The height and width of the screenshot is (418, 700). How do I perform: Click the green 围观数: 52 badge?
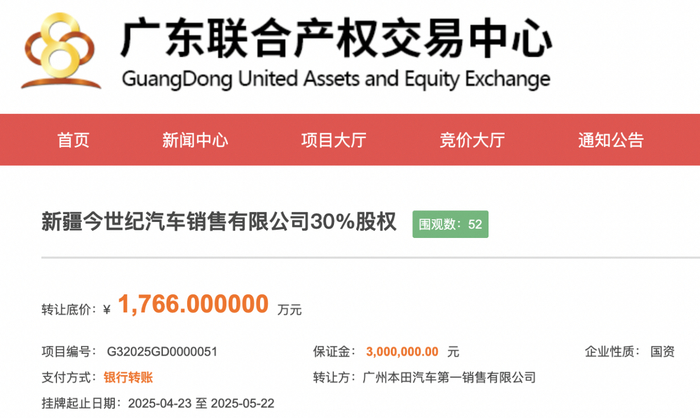(451, 224)
